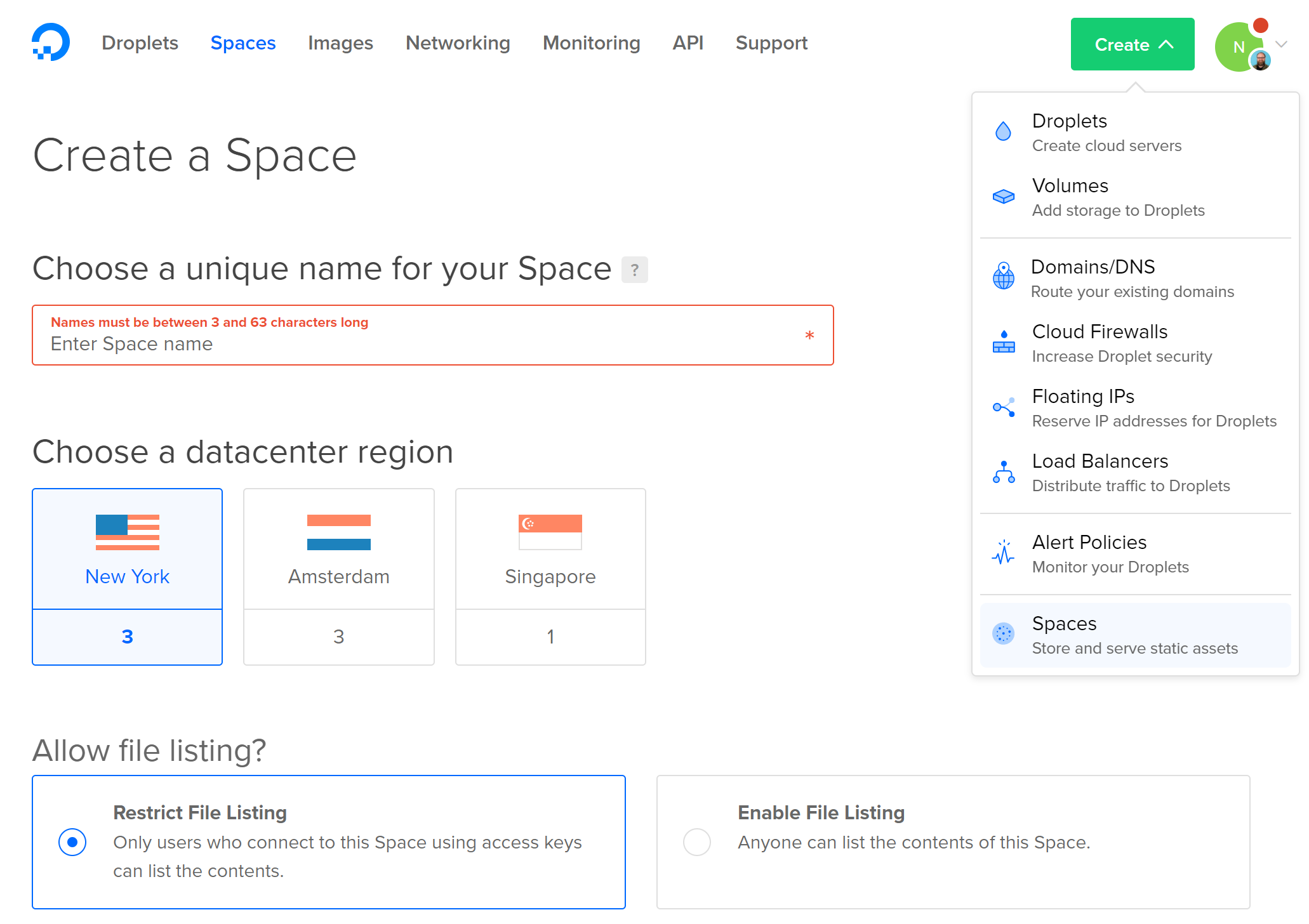Select New York datacenter number 3
Viewport: 1309px width, 924px height.
click(x=128, y=637)
